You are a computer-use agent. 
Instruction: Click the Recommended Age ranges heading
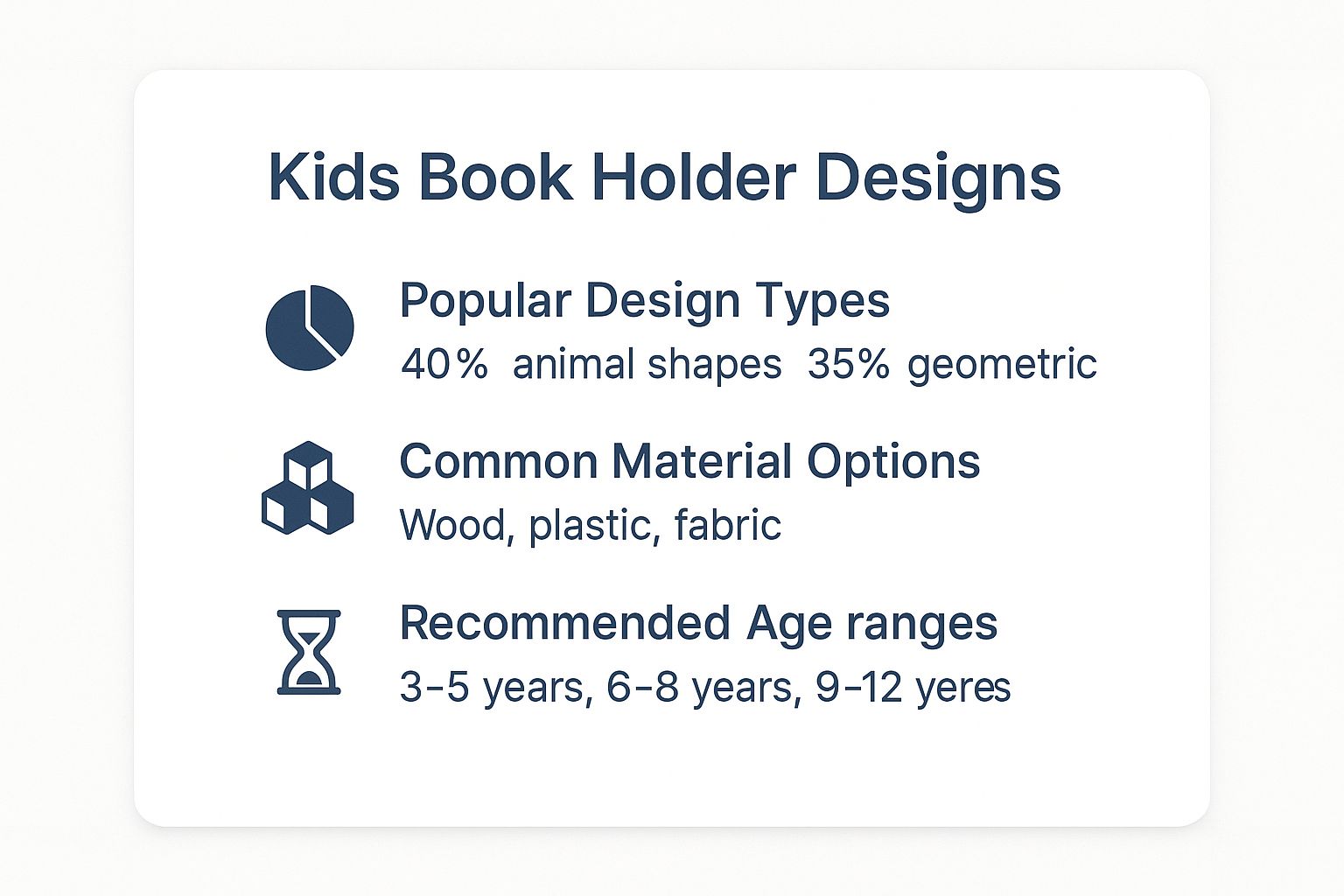698,625
